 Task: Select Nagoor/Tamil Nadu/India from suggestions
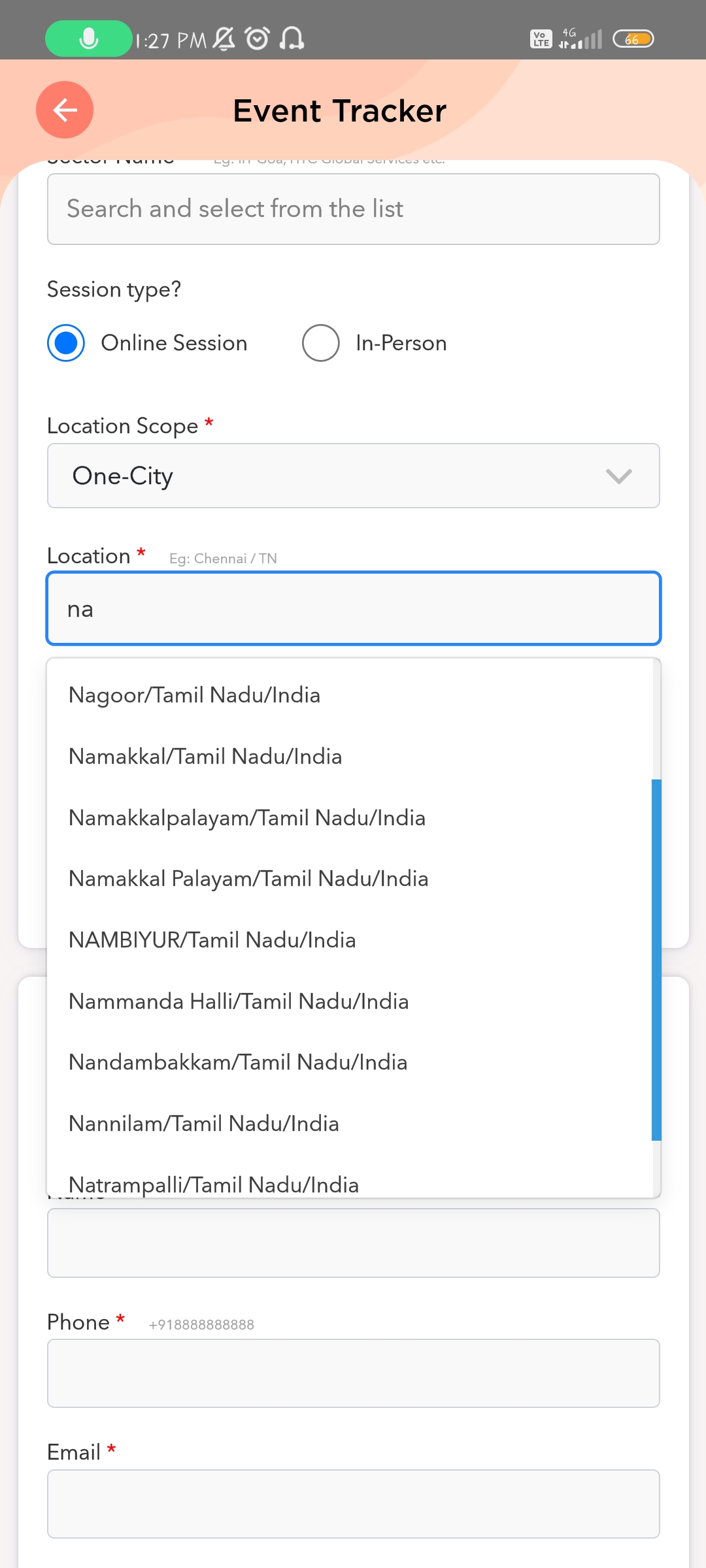pyautogui.click(x=195, y=695)
